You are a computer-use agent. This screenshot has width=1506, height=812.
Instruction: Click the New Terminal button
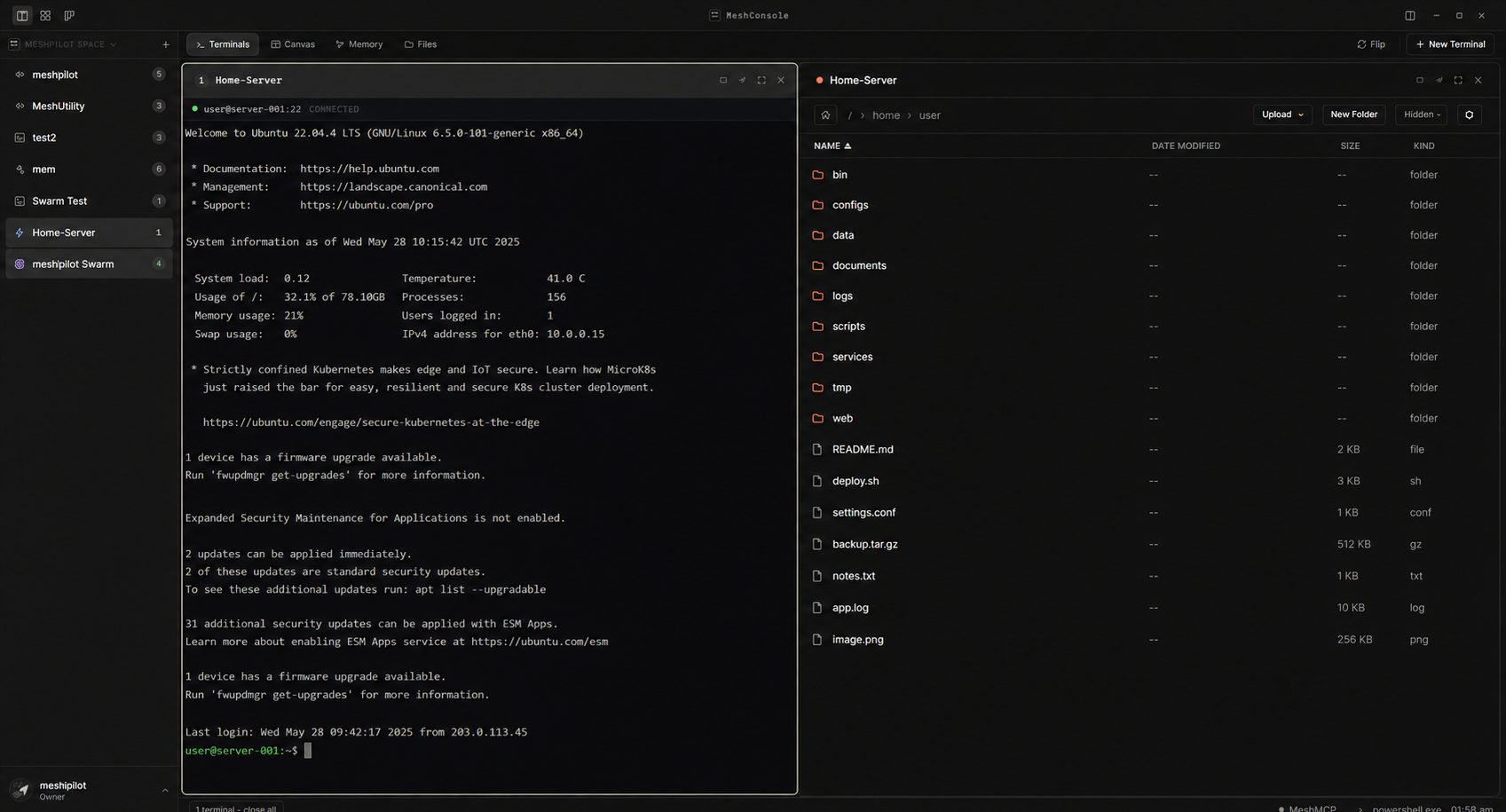(1450, 44)
